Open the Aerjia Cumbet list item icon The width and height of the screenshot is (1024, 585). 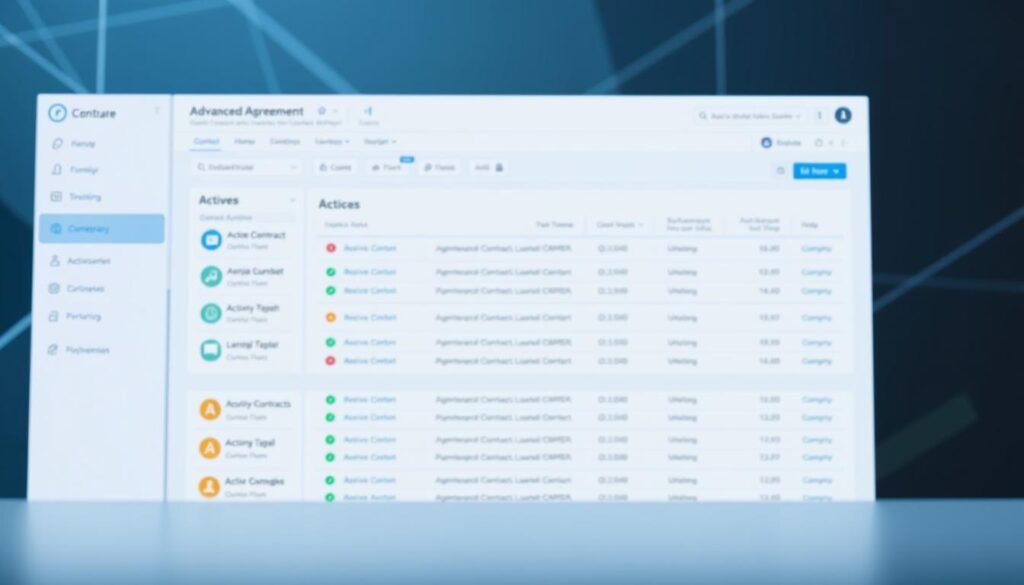pyautogui.click(x=211, y=276)
